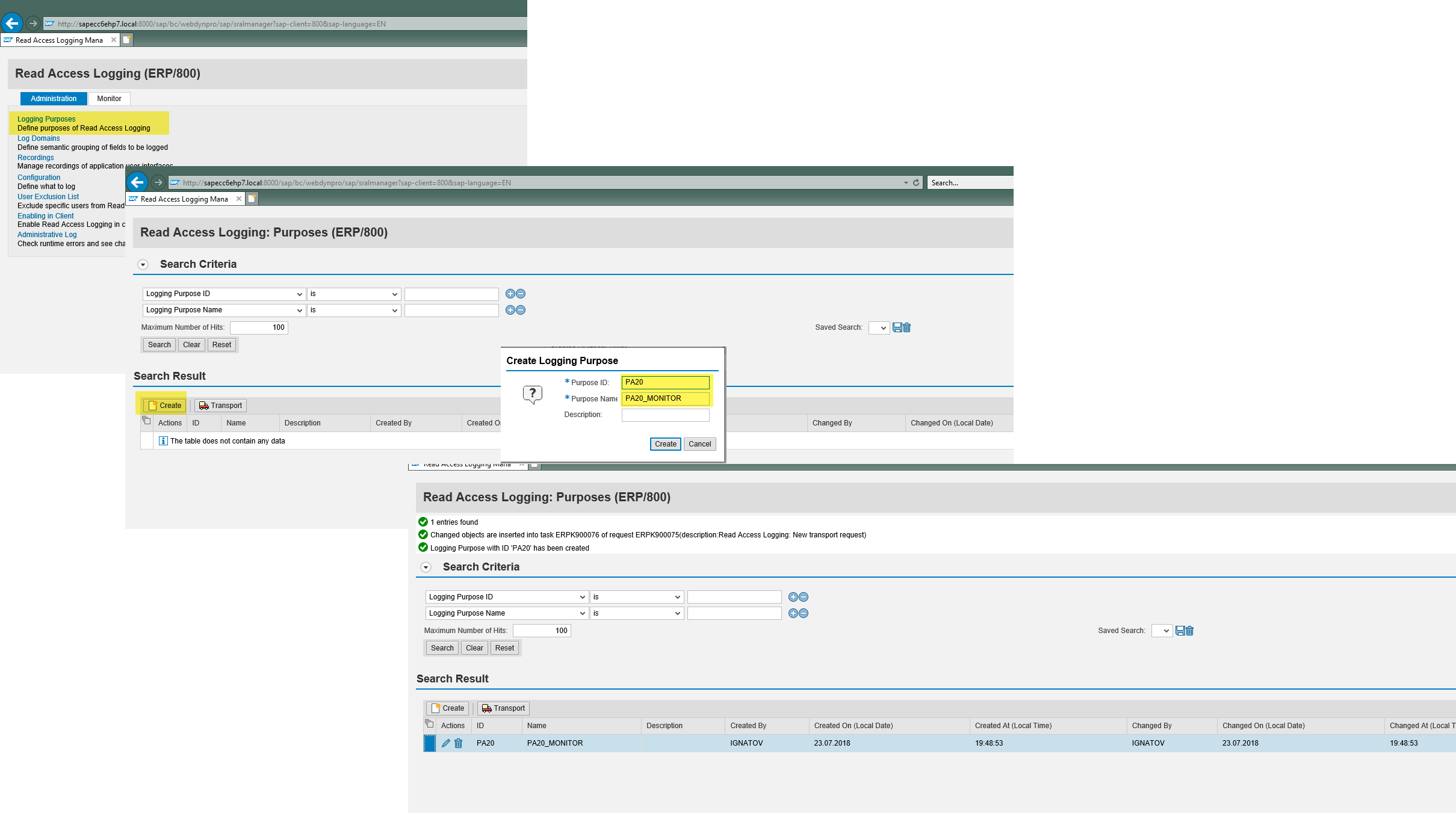Screen dimensions: 1456x813
Task: Switch to the Monitor tab
Action: tap(109, 99)
